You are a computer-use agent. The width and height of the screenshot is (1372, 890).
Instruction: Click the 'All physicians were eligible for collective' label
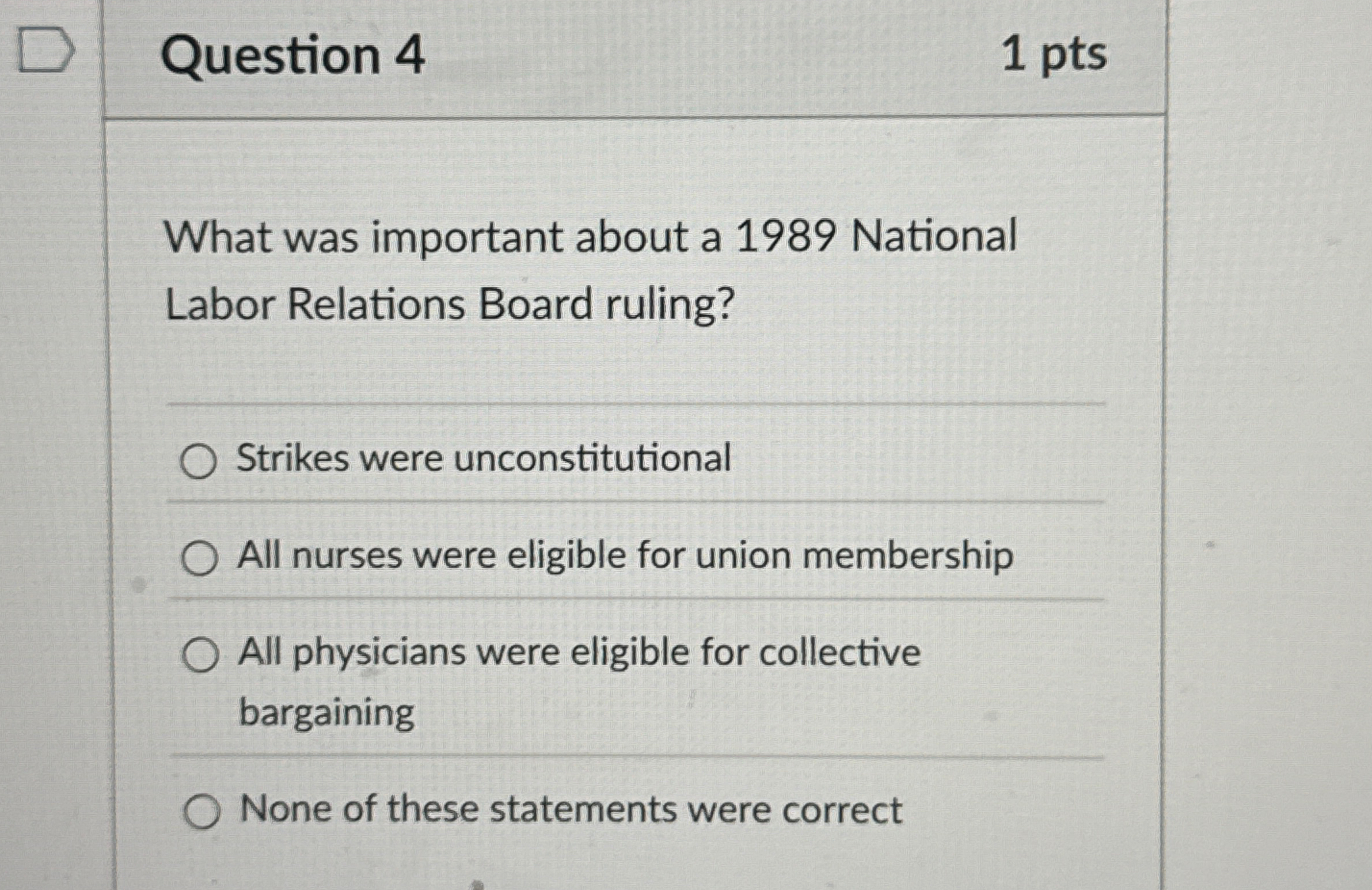click(x=579, y=653)
